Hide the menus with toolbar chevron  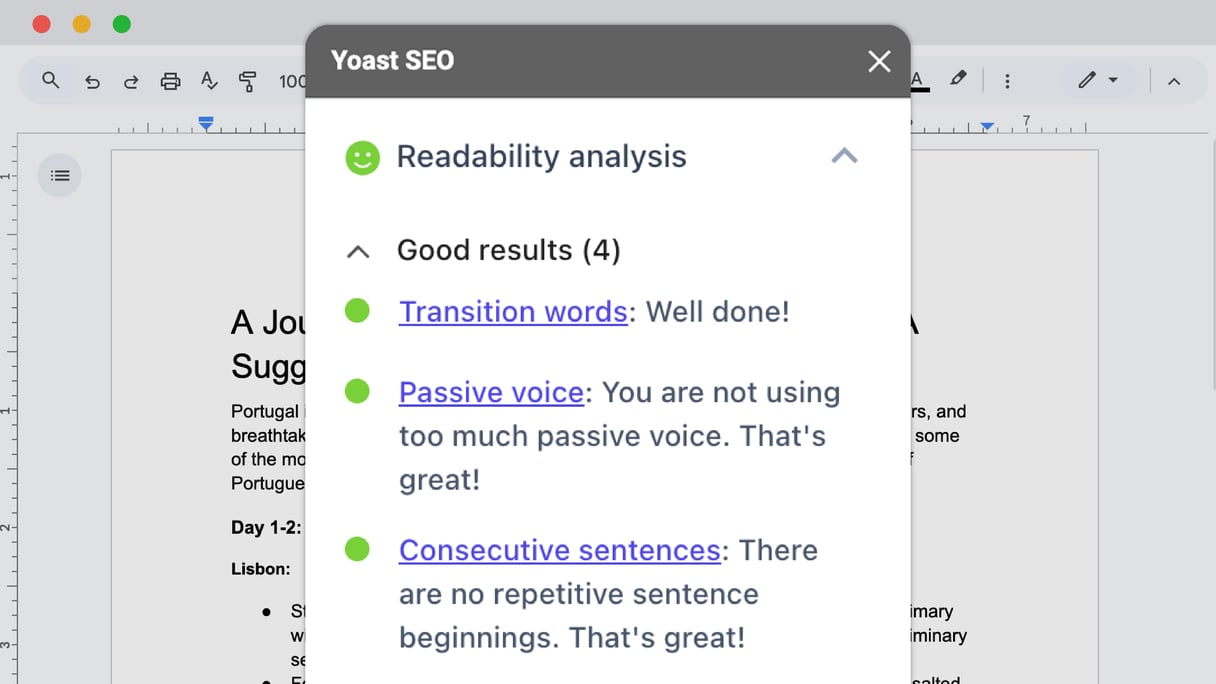point(1174,81)
